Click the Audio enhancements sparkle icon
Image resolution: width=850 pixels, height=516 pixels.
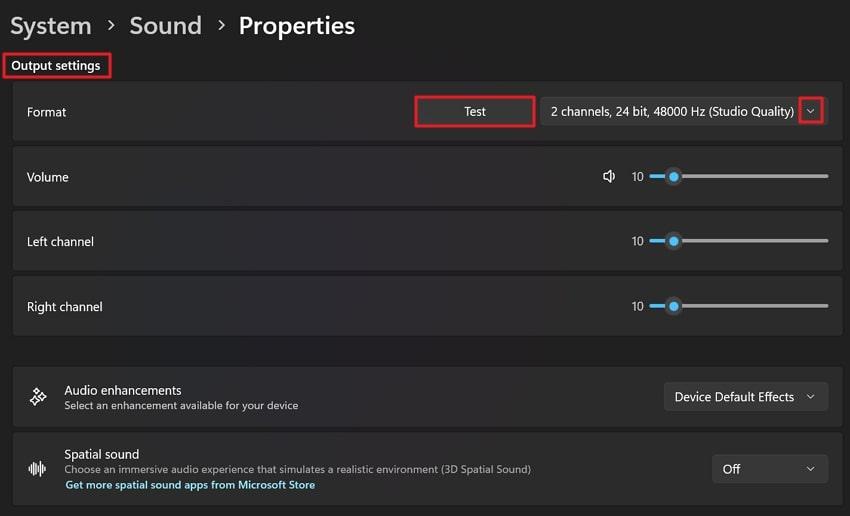(x=38, y=397)
